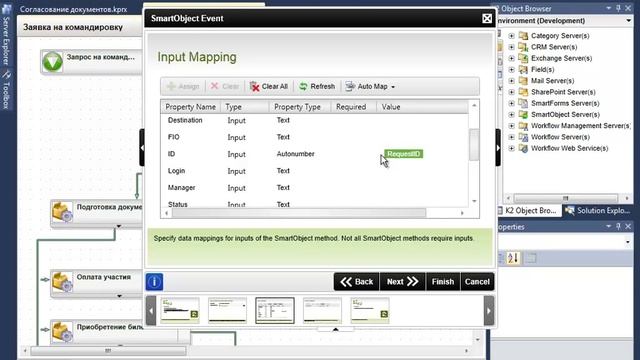This screenshot has height=360, width=640.
Task: Expand the SmartObject Server(s) node
Action: coord(511,114)
